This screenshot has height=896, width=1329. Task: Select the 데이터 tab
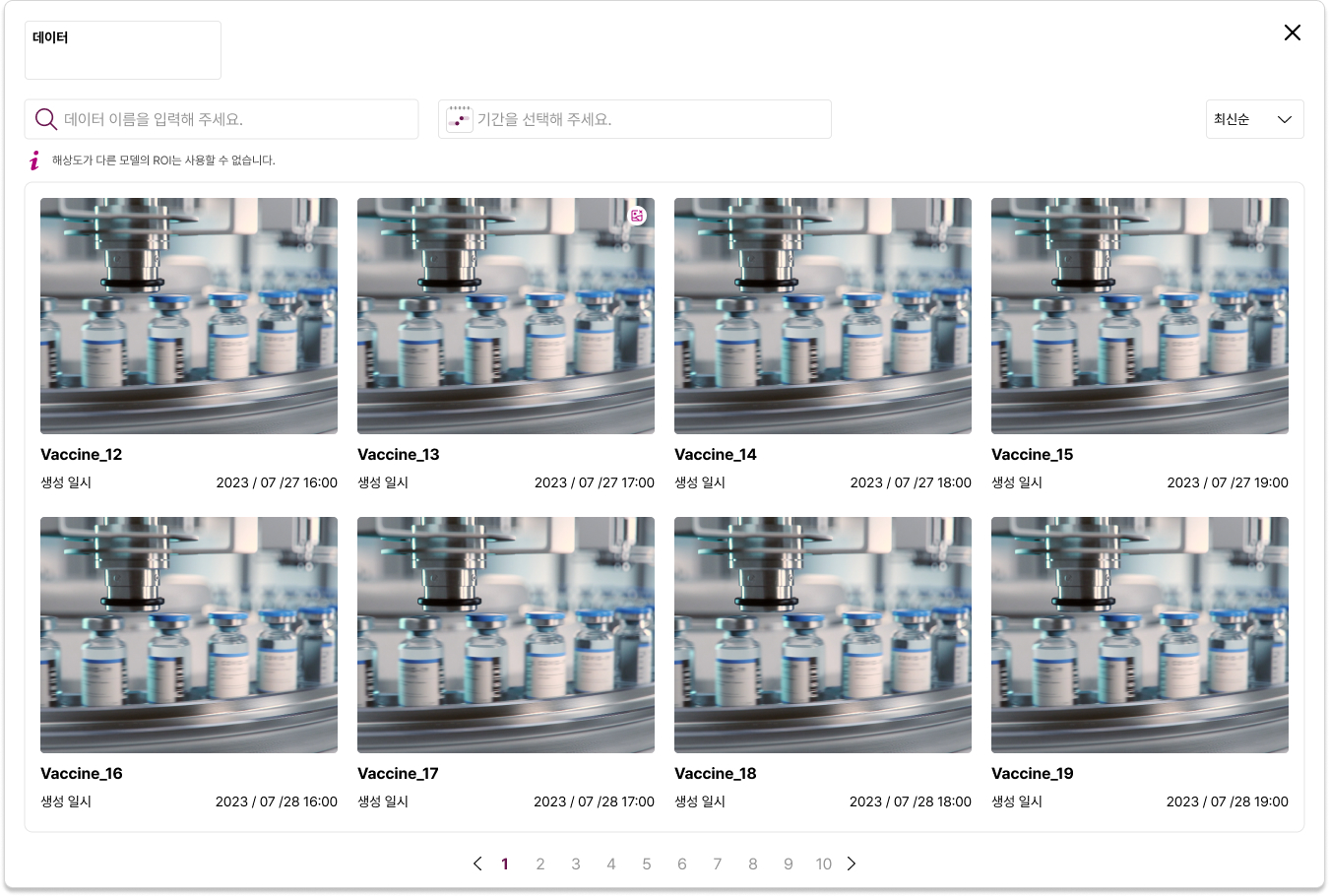point(123,50)
